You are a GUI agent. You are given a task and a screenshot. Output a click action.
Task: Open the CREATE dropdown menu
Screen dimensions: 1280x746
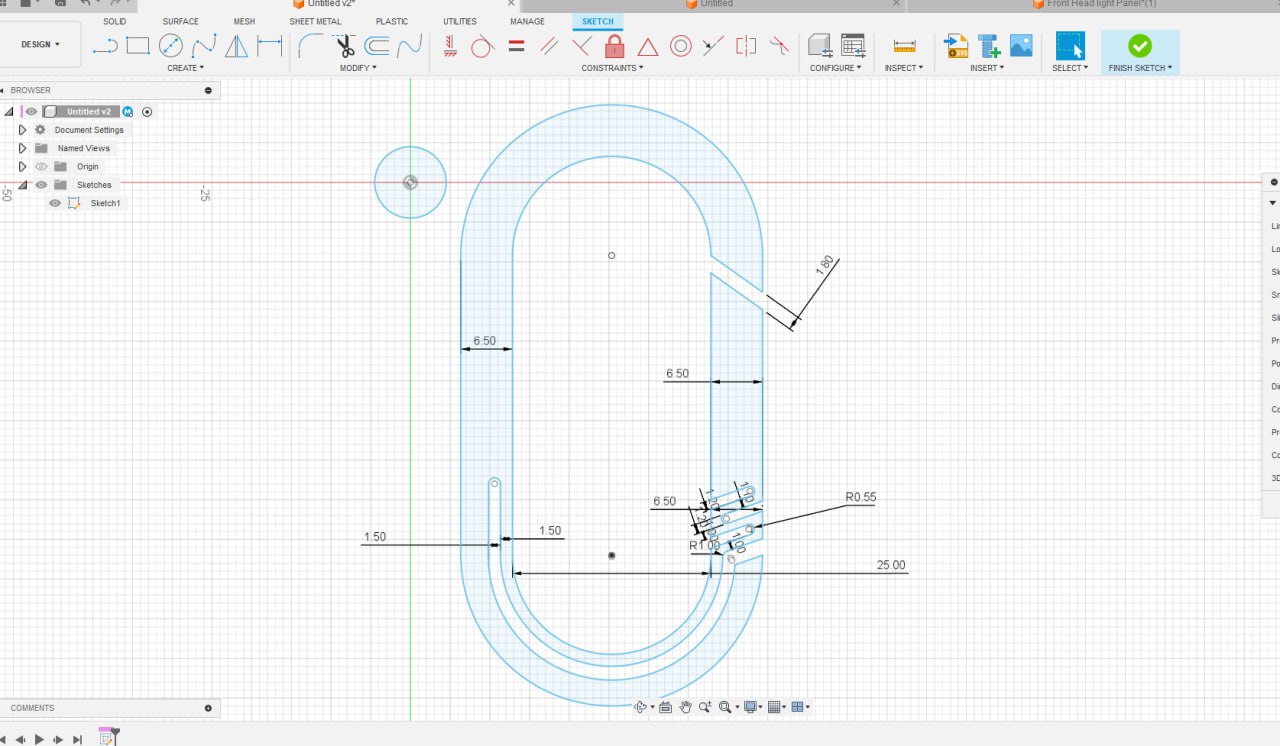pos(185,68)
